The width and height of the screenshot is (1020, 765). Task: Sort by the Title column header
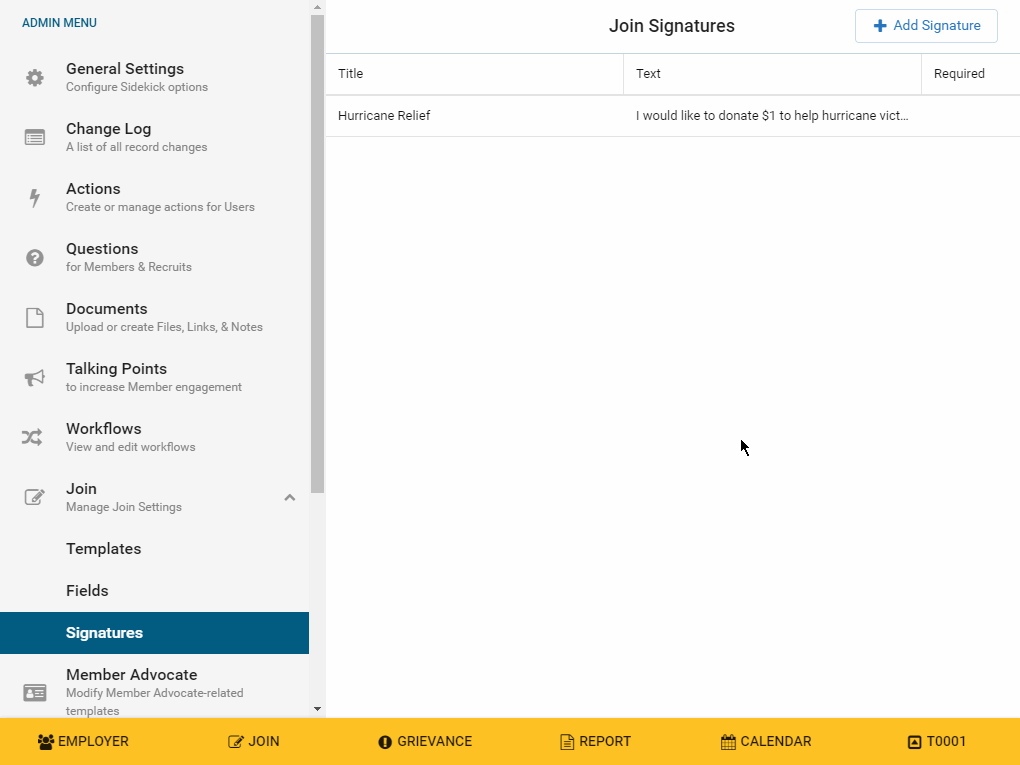[351, 74]
